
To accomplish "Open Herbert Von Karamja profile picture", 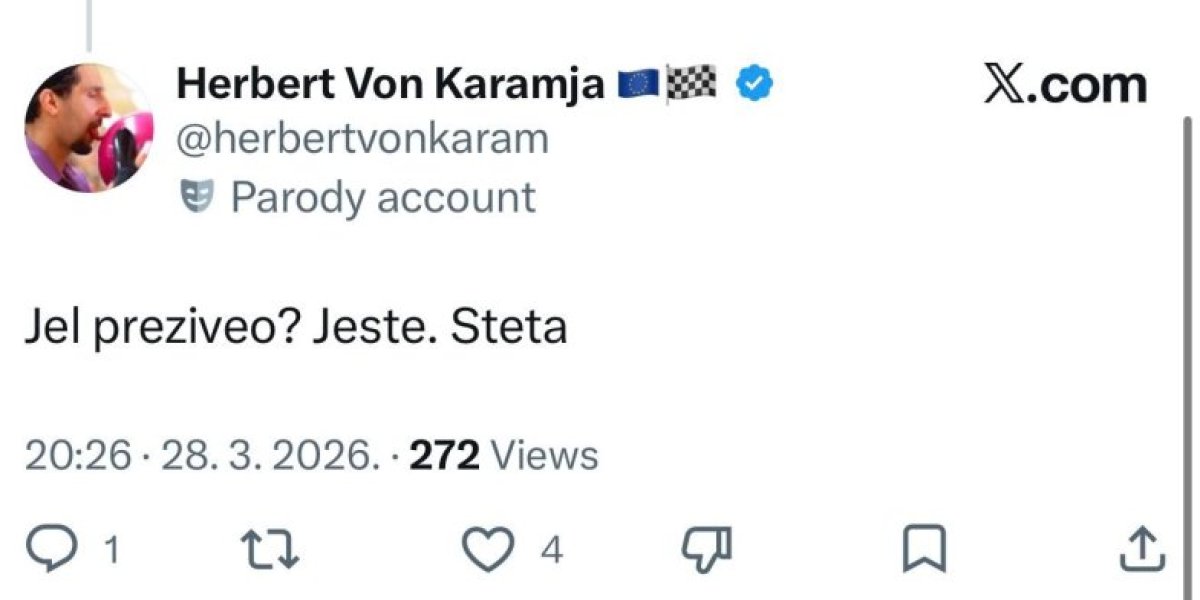I will [x=87, y=128].
